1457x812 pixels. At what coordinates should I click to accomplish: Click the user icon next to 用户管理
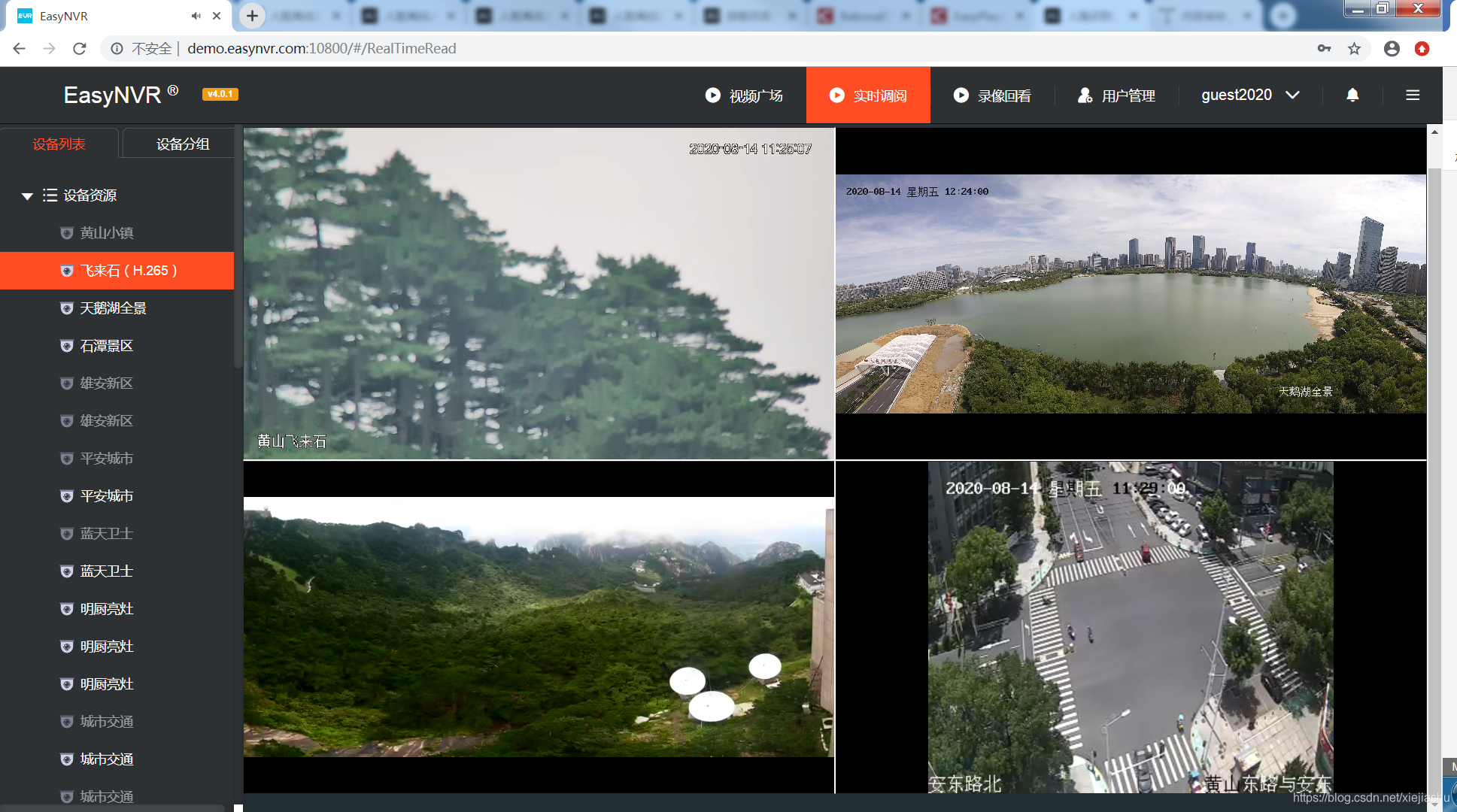click(x=1084, y=95)
